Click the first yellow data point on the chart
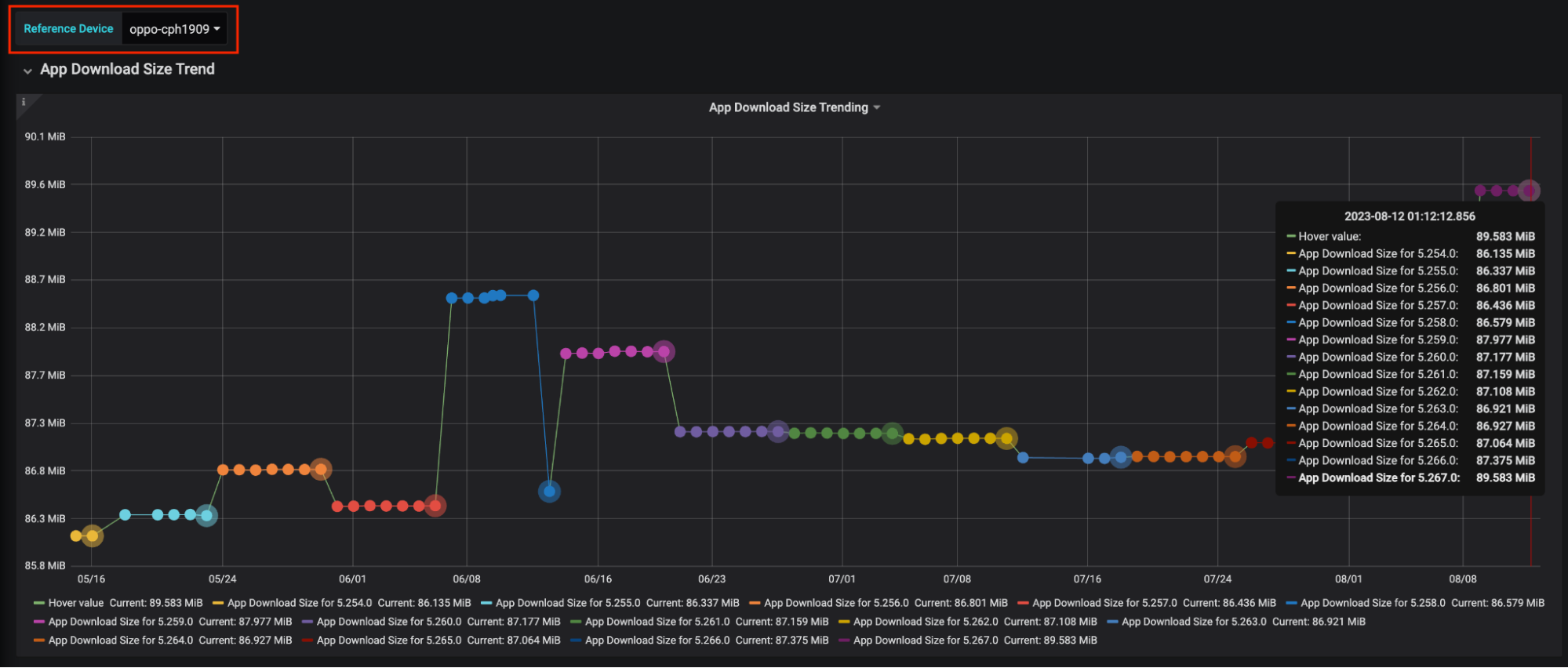The height and width of the screenshot is (668, 1568). pos(76,535)
